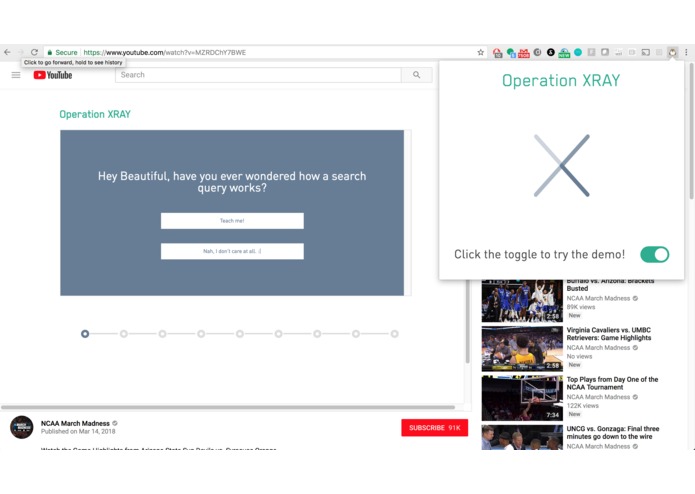Click the Secure padlock site info
Image resolution: width=695 pixels, height=494 pixels.
(x=62, y=52)
